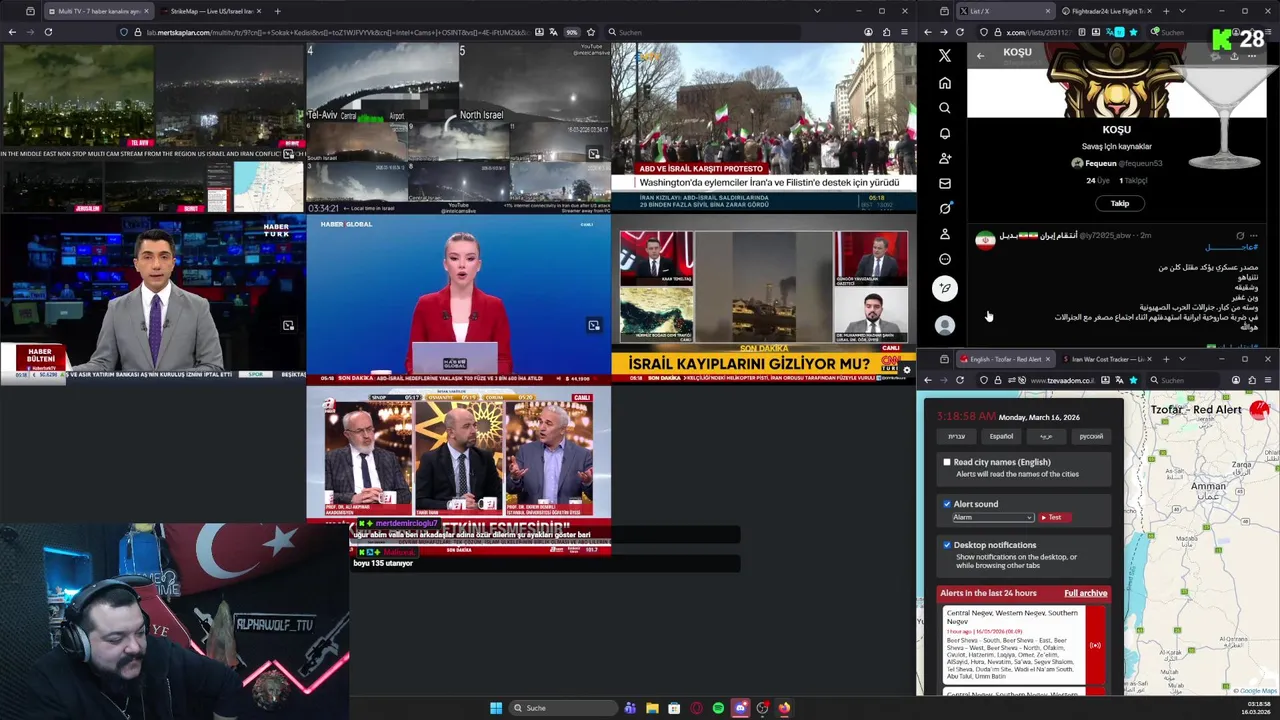Open tab list dropdown in Multi TV window
1280x720 pixels.
(x=817, y=11)
